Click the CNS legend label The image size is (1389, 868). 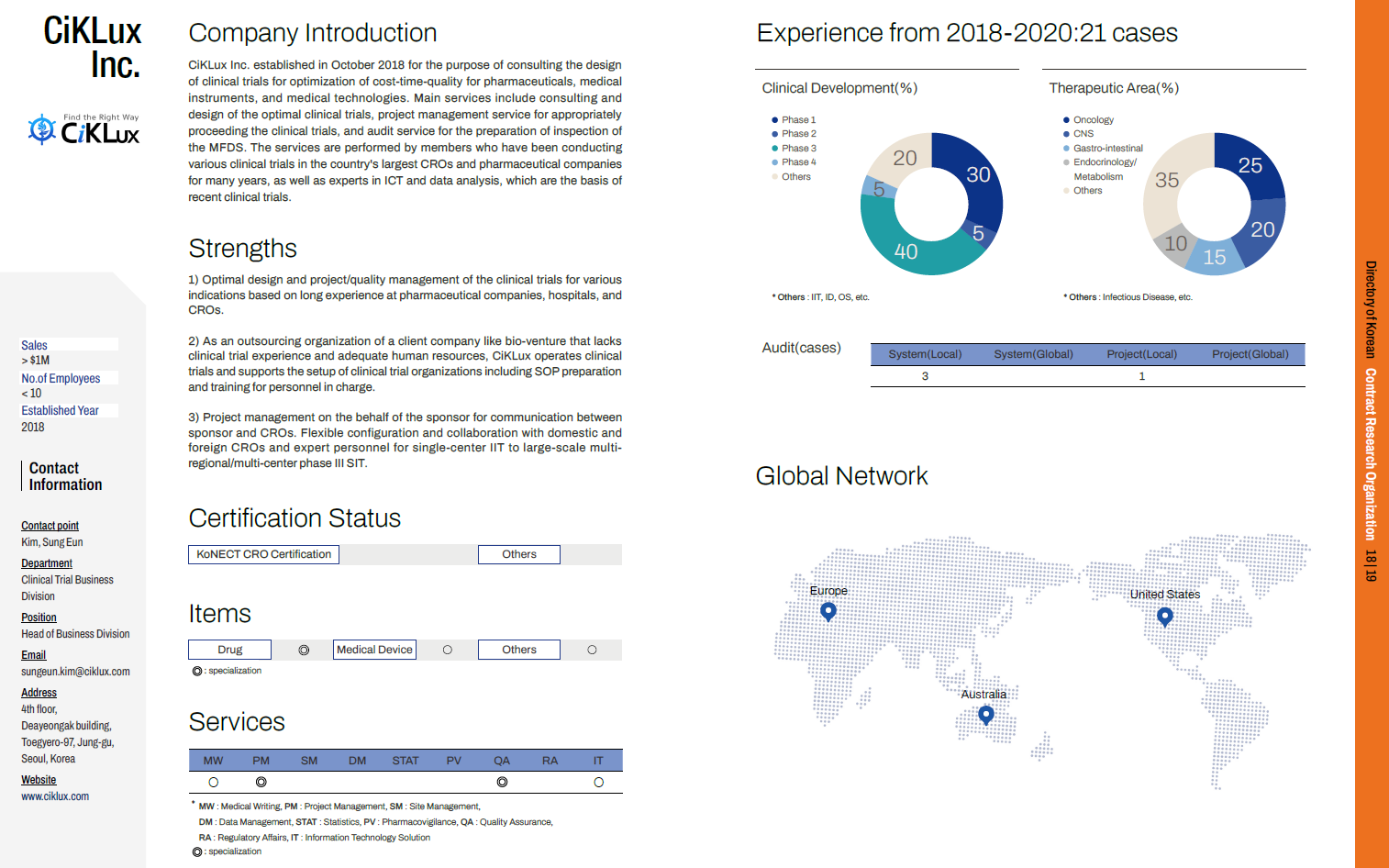pos(1083,134)
